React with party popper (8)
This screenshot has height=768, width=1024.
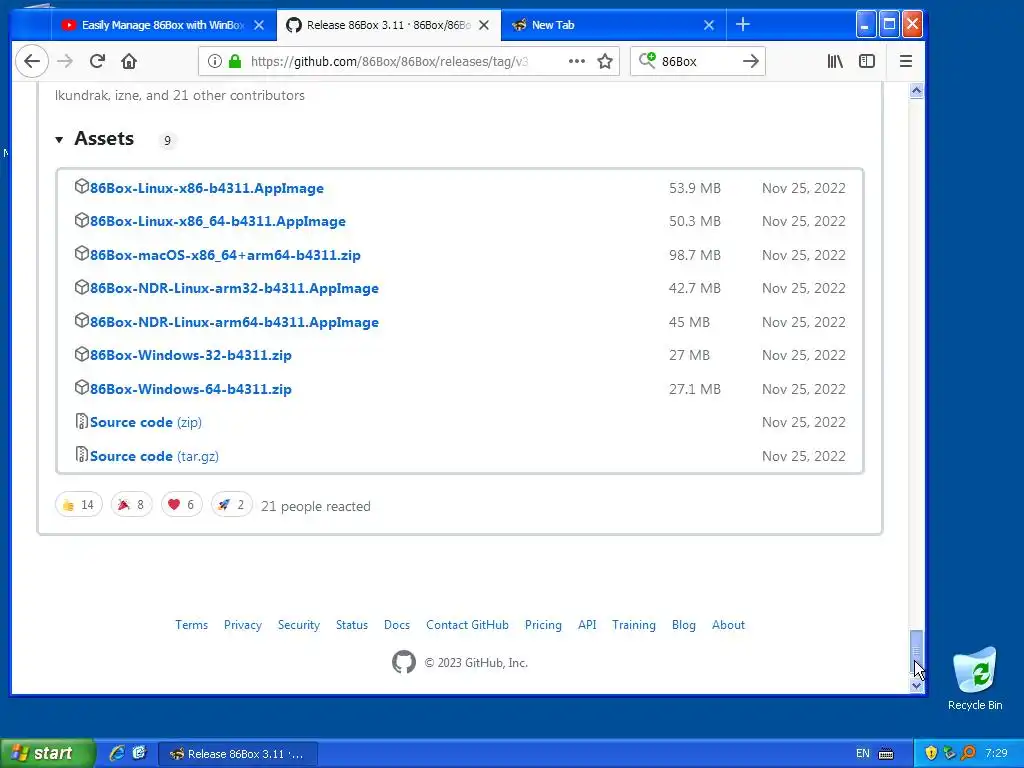(x=131, y=504)
